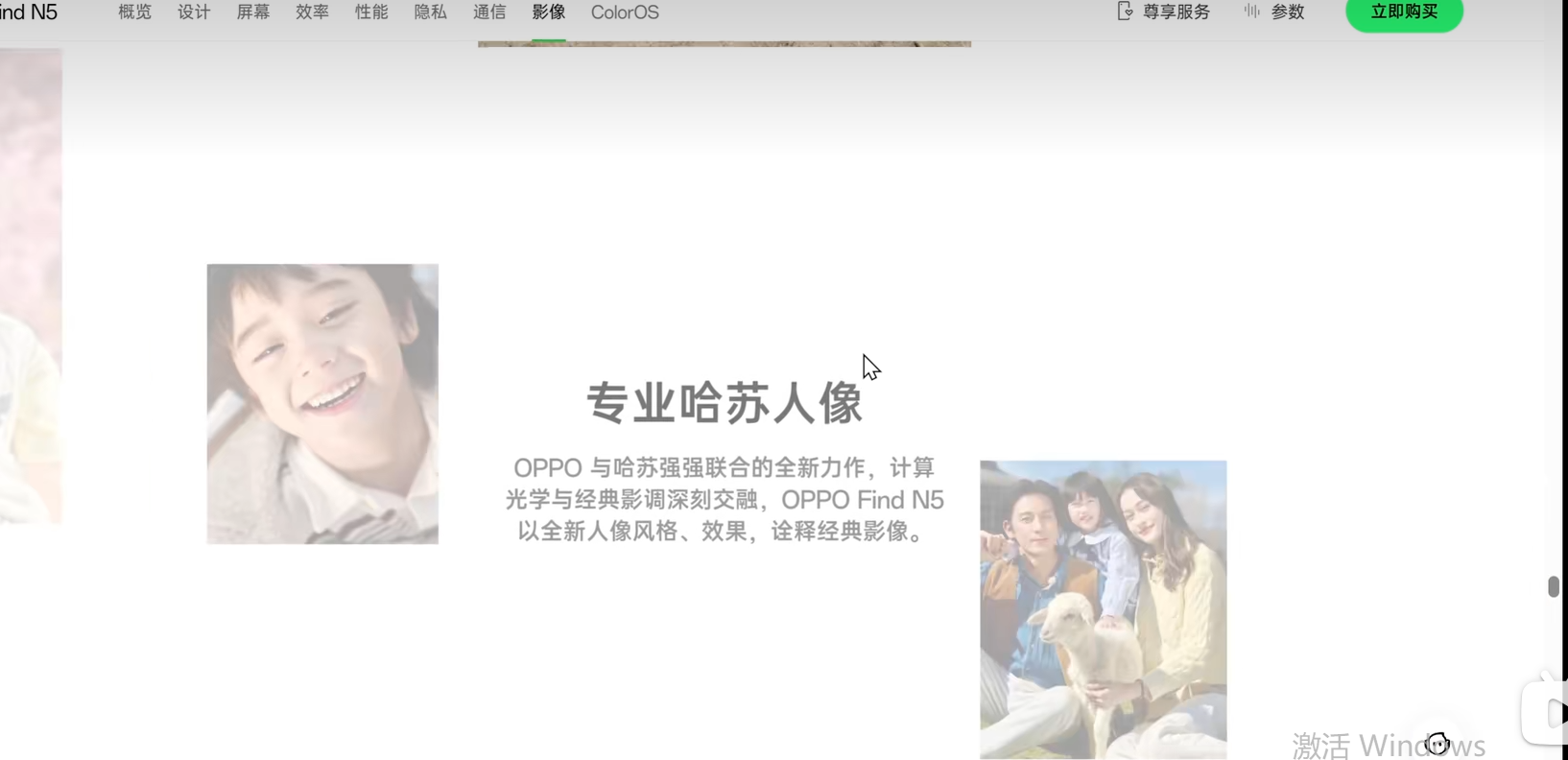Open the smiling boy portrait photo
The width and height of the screenshot is (1568, 760).
click(x=322, y=404)
